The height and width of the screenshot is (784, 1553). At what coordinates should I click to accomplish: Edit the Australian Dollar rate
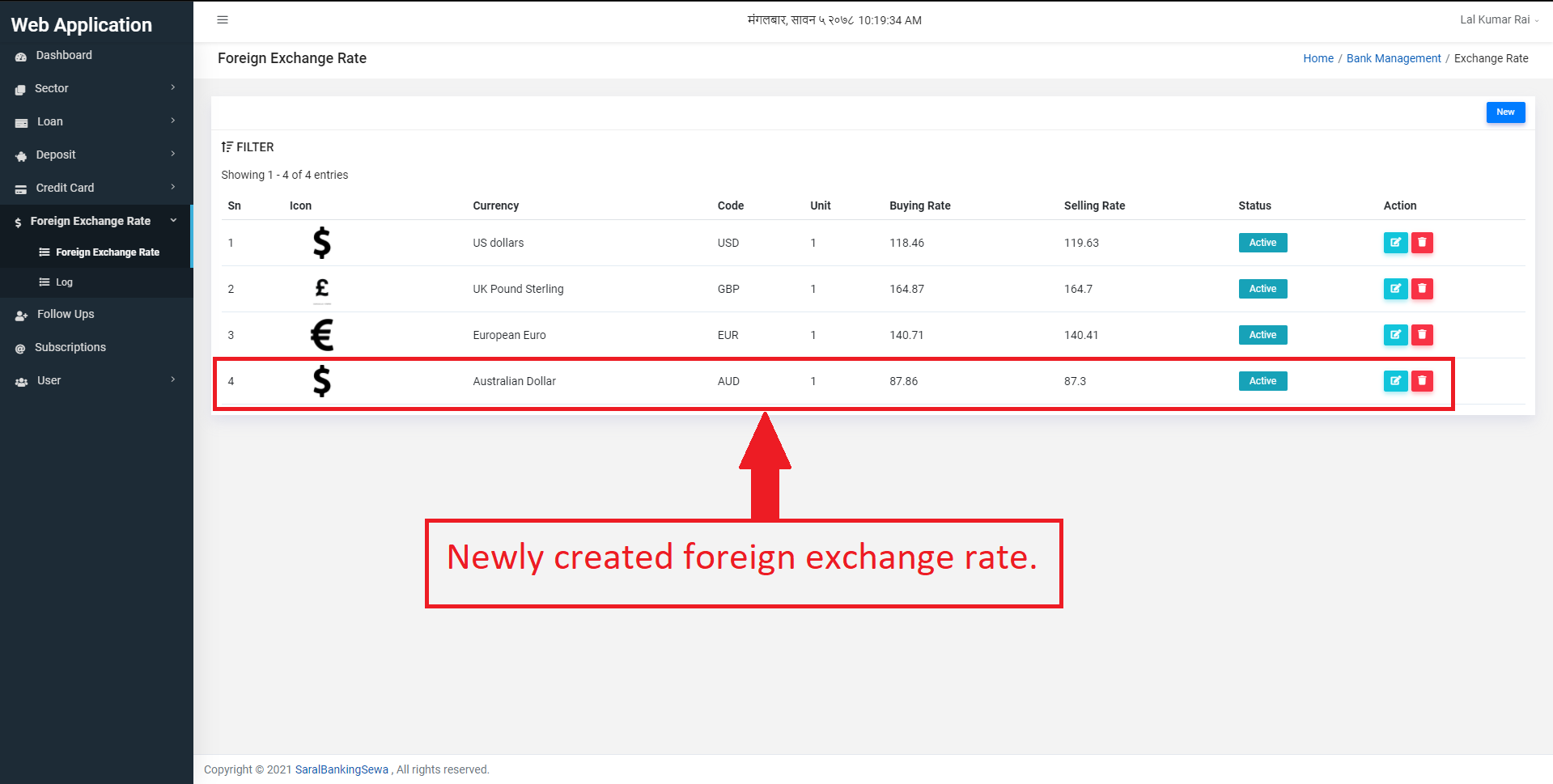point(1395,381)
